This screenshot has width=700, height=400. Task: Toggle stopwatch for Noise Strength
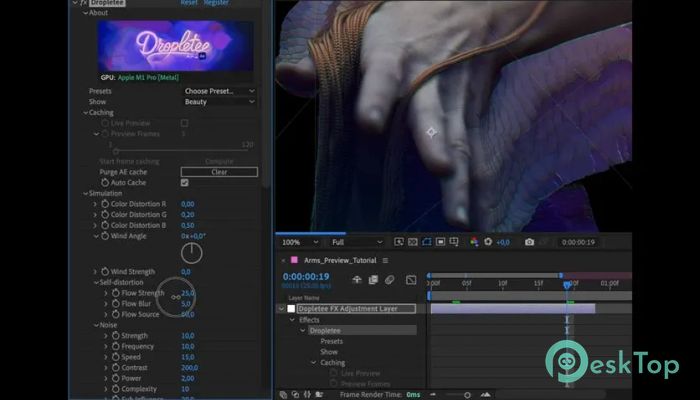pyautogui.click(x=116, y=335)
